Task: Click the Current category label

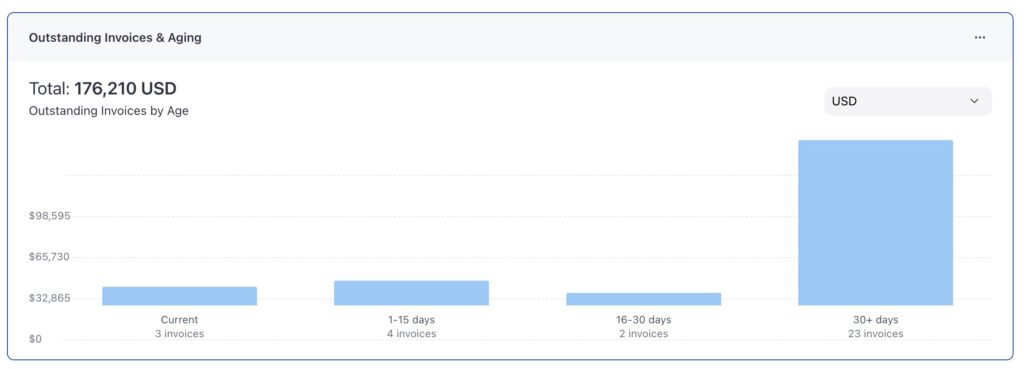Action: pos(180,320)
